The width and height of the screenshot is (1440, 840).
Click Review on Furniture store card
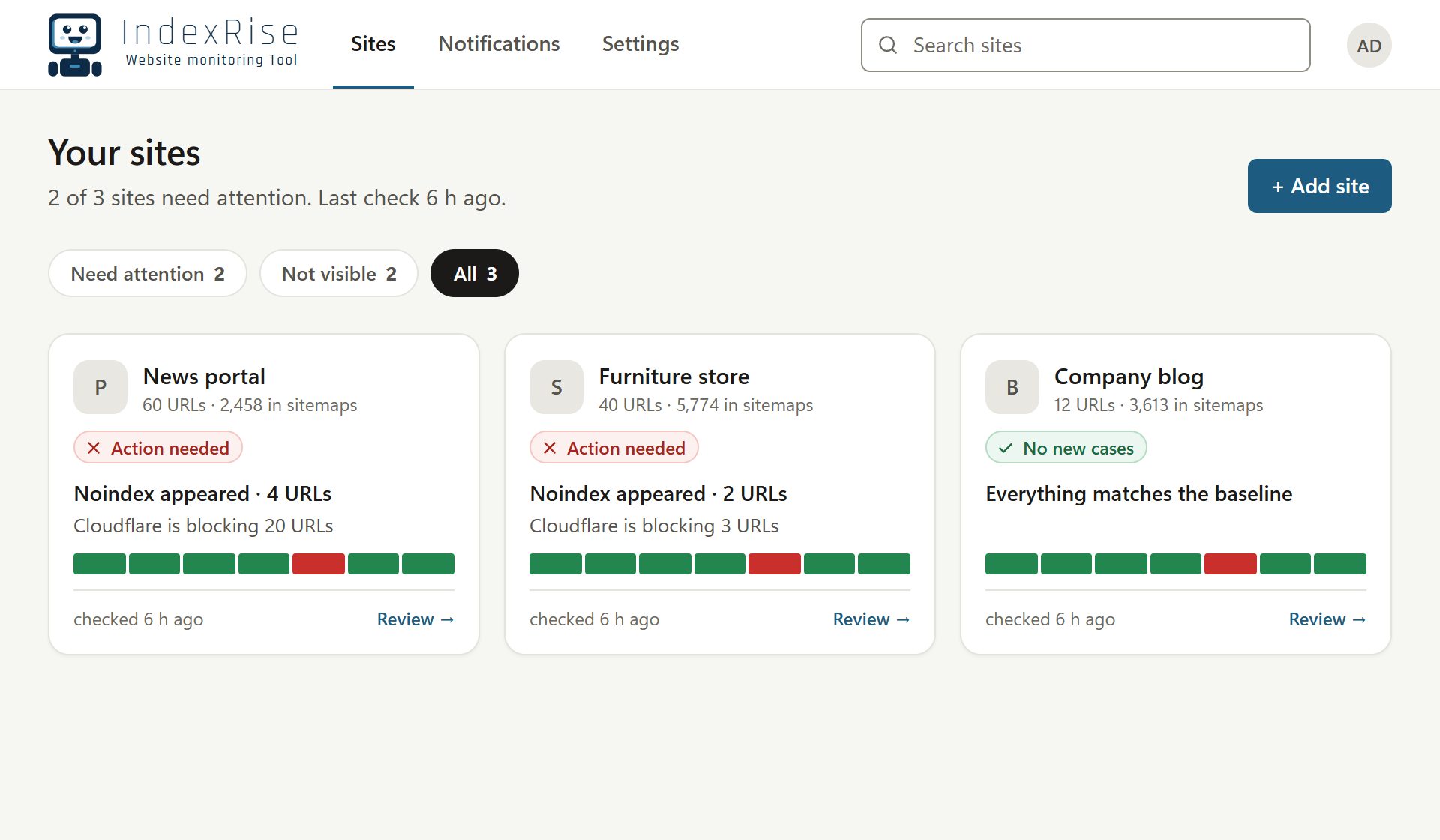coord(871,619)
